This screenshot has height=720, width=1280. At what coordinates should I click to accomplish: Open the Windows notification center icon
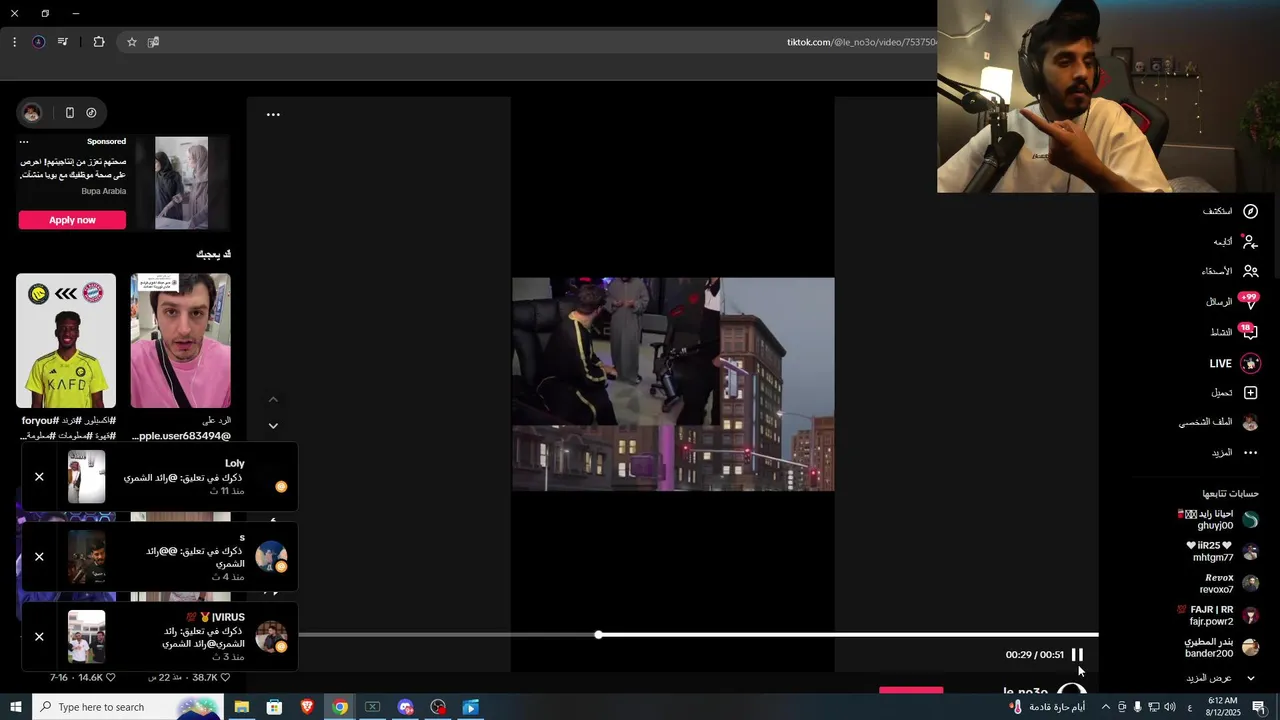coord(1259,707)
